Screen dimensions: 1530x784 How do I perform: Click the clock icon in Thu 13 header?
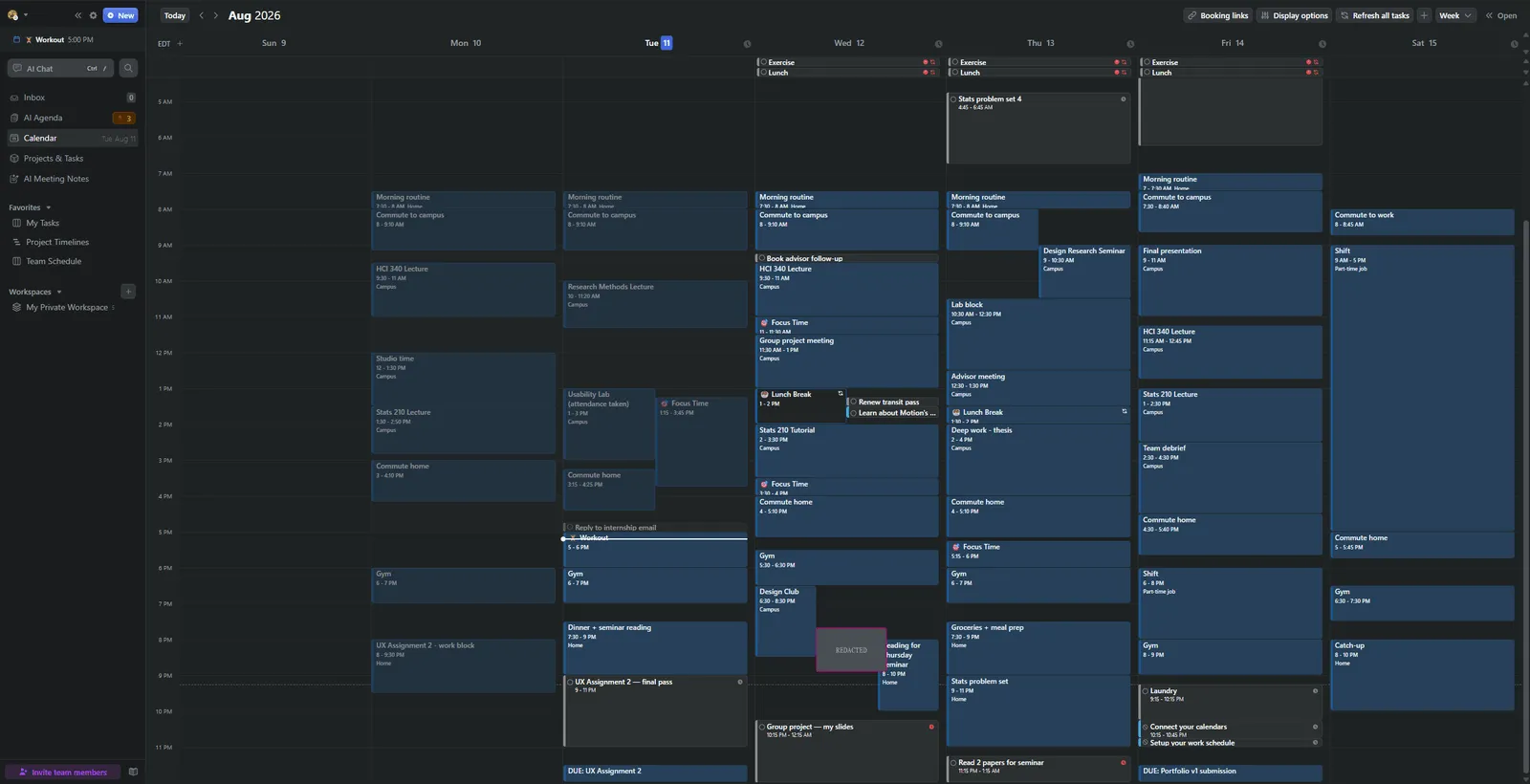(x=1130, y=44)
